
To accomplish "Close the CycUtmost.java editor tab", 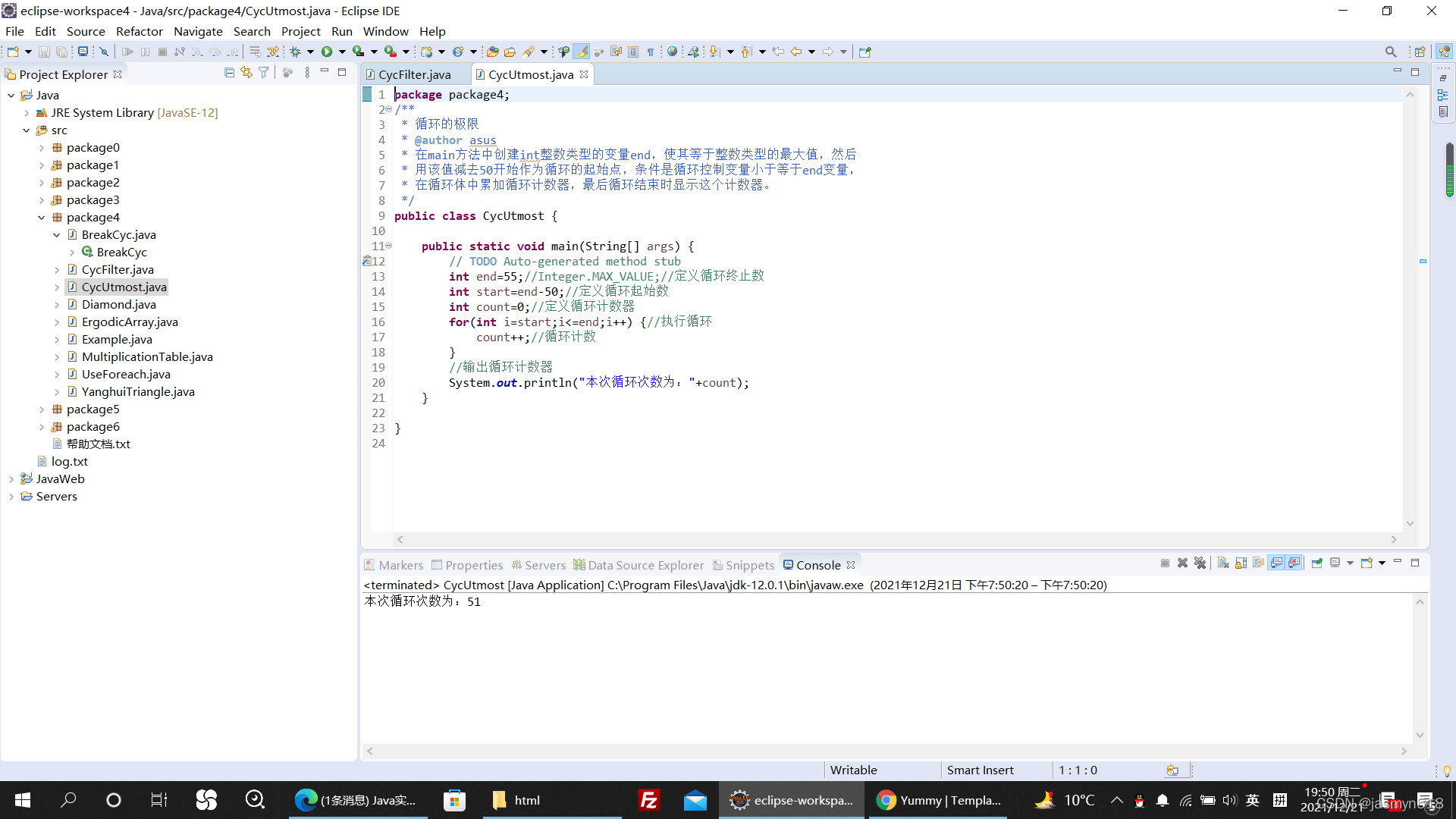I will click(584, 74).
